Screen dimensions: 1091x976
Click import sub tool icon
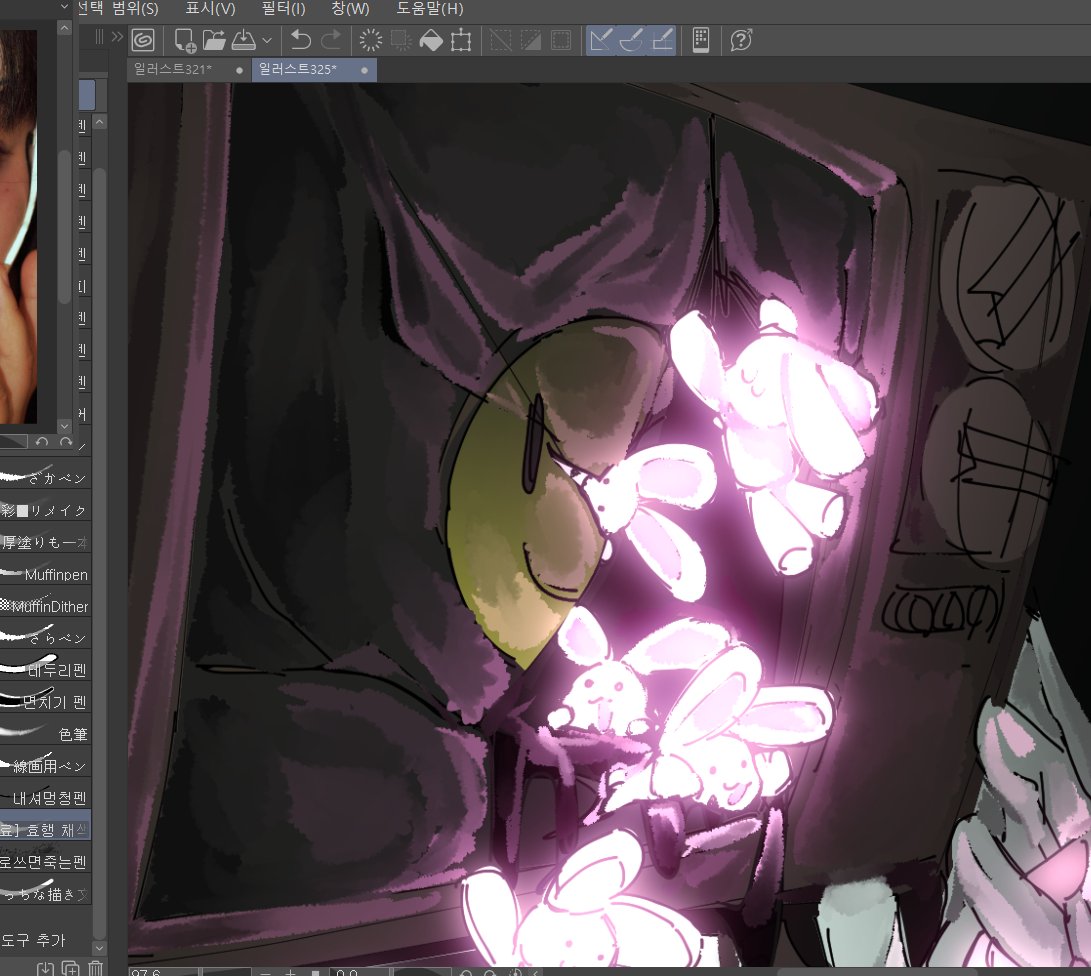pos(45,968)
